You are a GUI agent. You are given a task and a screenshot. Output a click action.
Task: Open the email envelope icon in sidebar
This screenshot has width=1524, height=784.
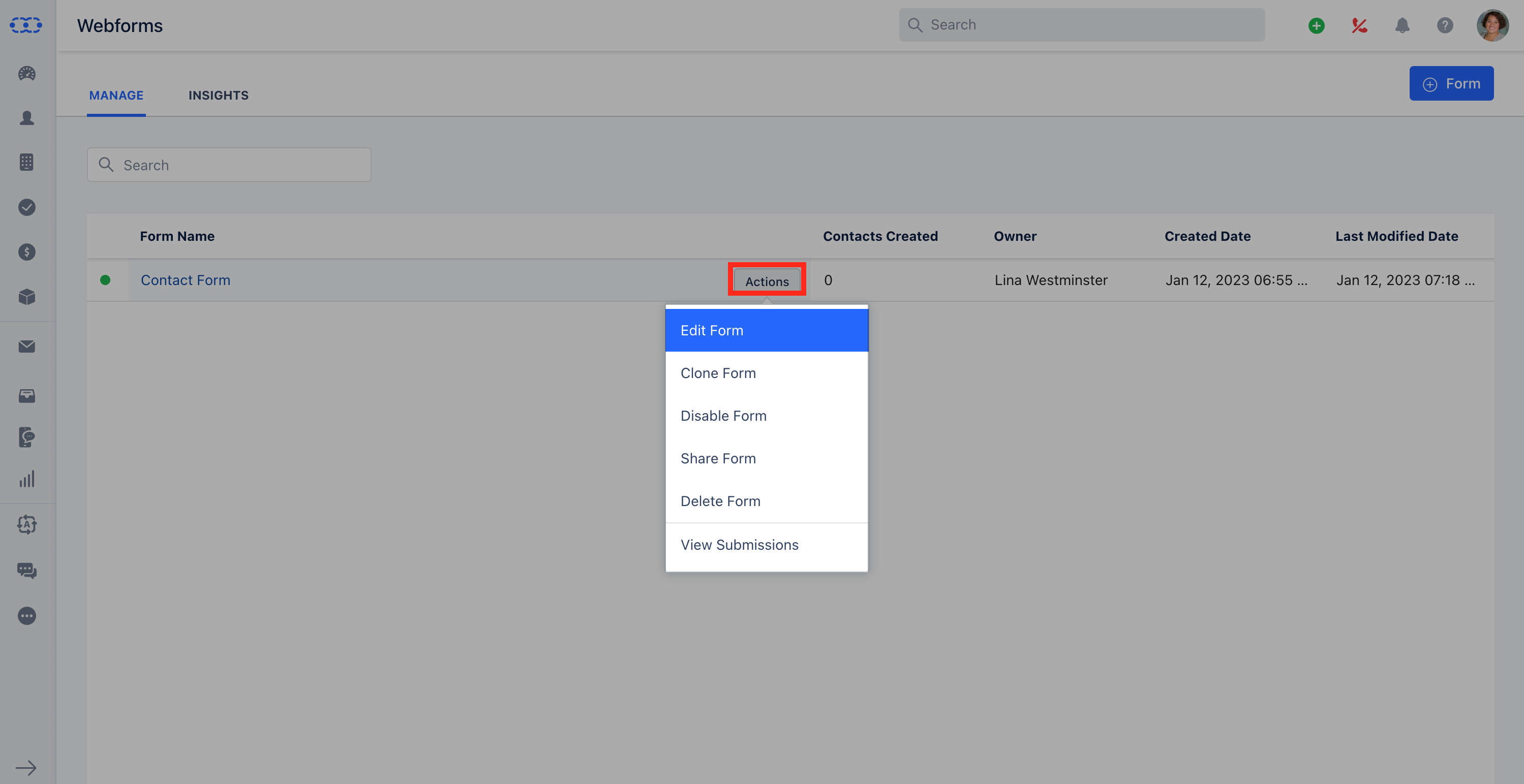(x=26, y=347)
